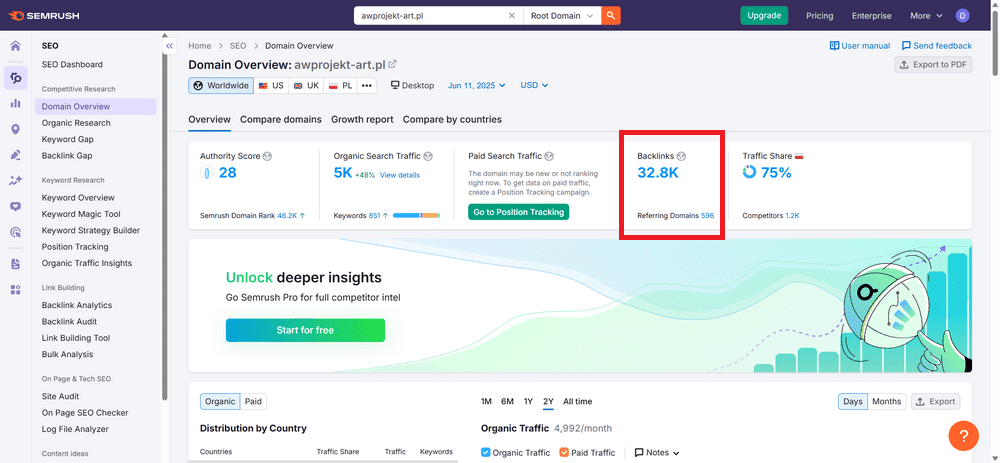Image resolution: width=1000 pixels, height=463 pixels.
Task: Click globe icon beside Organic Search Traffic
Action: [428, 156]
